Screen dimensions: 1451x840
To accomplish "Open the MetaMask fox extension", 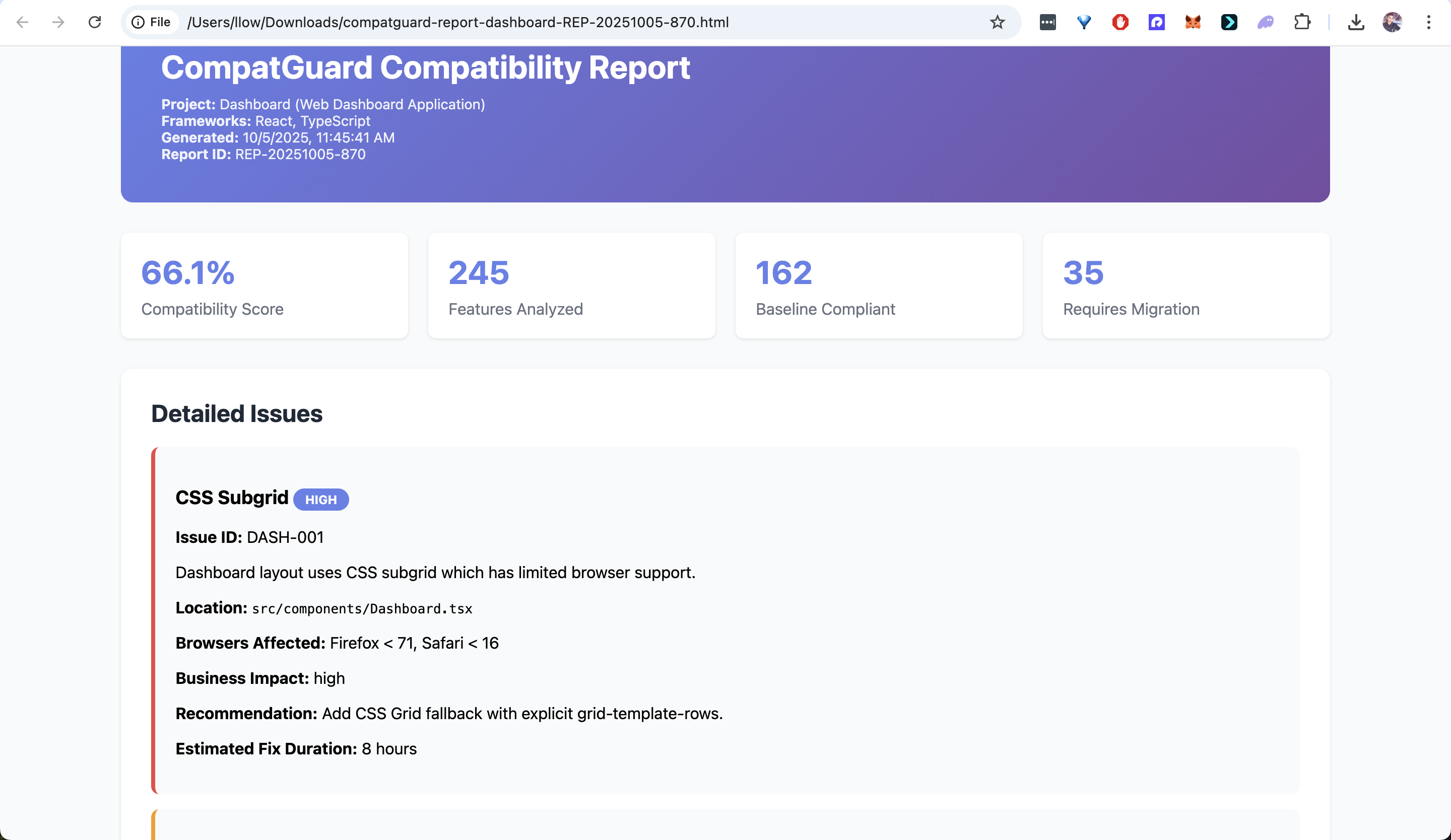I will (x=1193, y=23).
